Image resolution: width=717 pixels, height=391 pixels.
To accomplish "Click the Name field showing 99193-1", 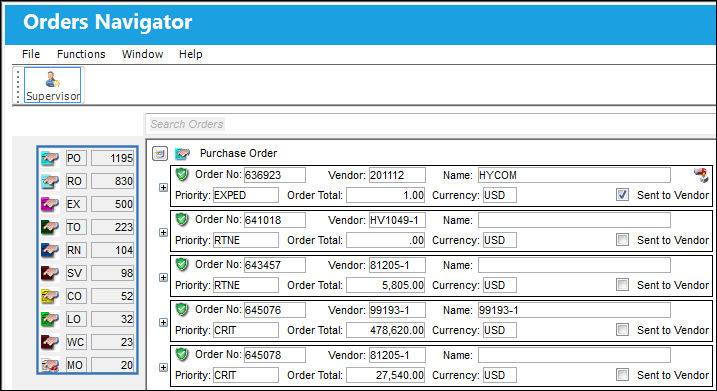I will (574, 310).
